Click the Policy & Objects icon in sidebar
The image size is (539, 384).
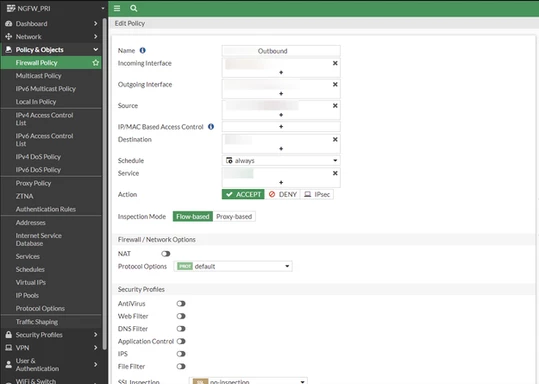(x=9, y=50)
